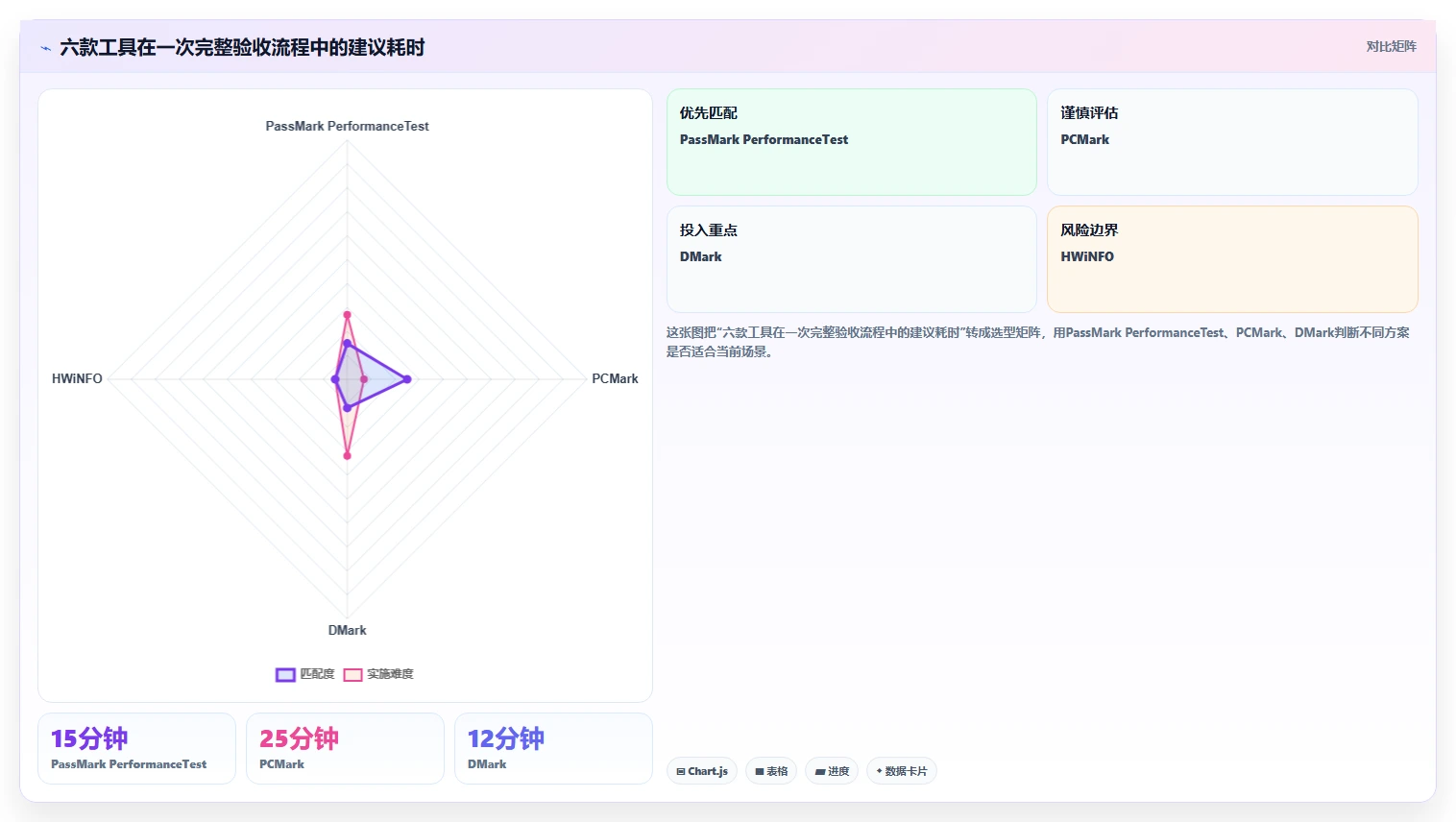Click the chart icon beside the page title
The image size is (1456, 822).
click(x=45, y=48)
